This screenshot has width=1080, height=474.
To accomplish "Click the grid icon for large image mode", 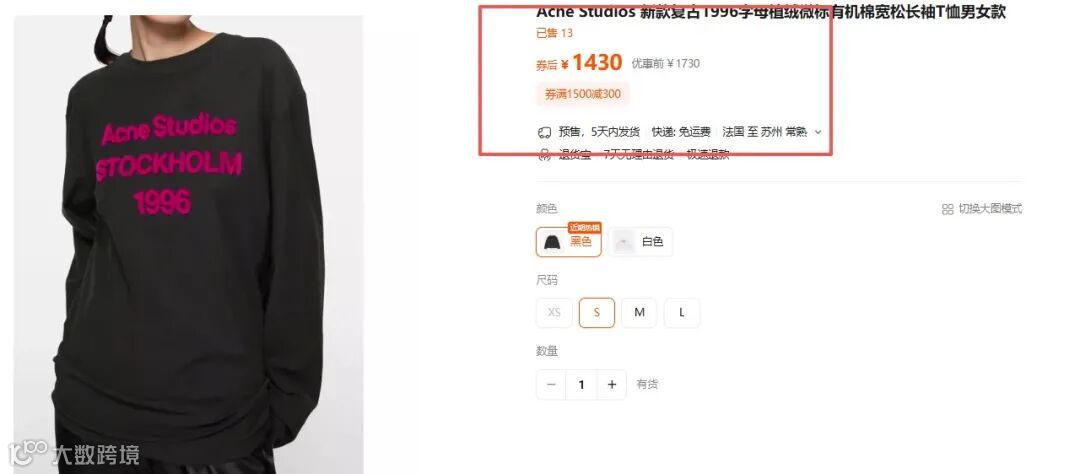I will [948, 209].
